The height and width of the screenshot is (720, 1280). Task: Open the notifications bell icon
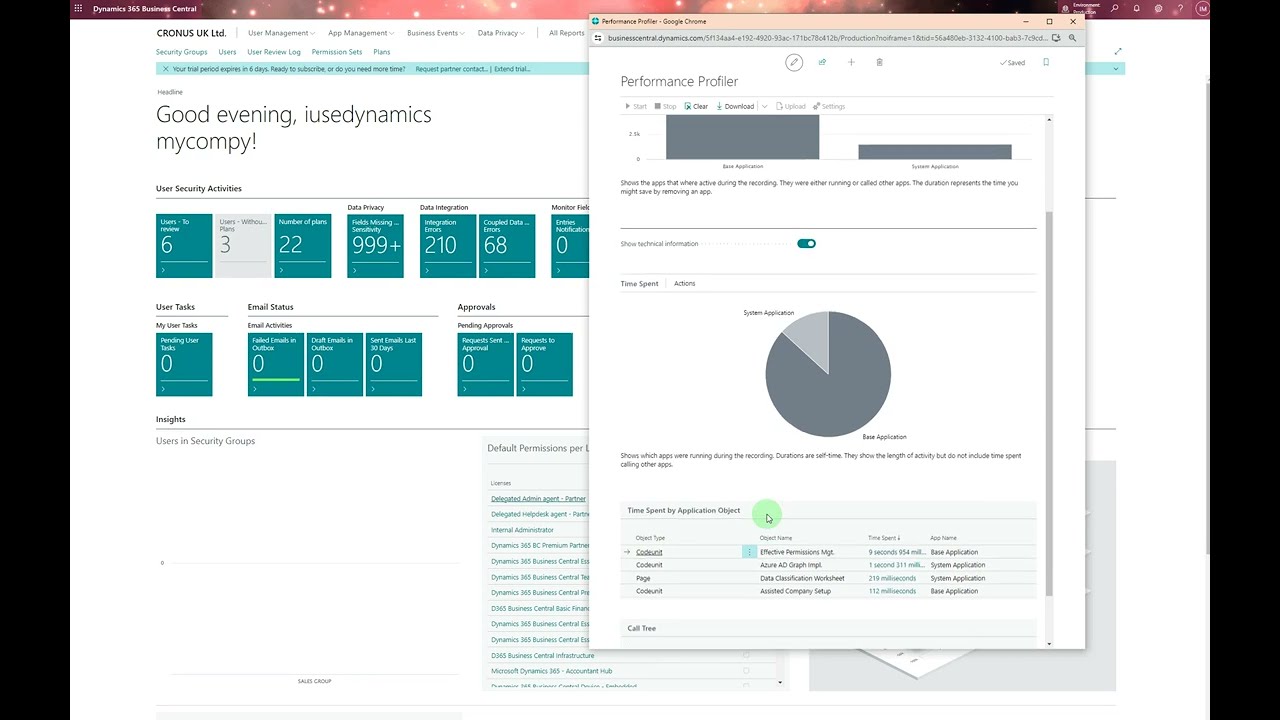click(x=1137, y=9)
